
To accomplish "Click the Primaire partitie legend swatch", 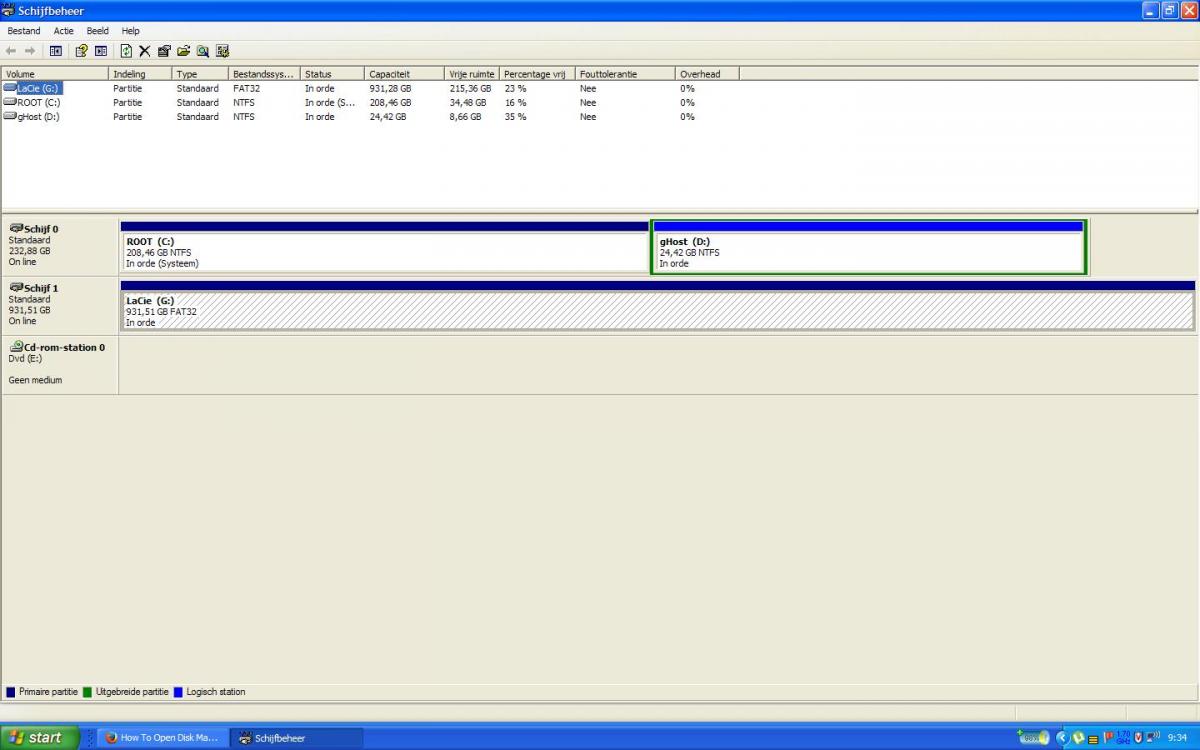I will (x=11, y=691).
